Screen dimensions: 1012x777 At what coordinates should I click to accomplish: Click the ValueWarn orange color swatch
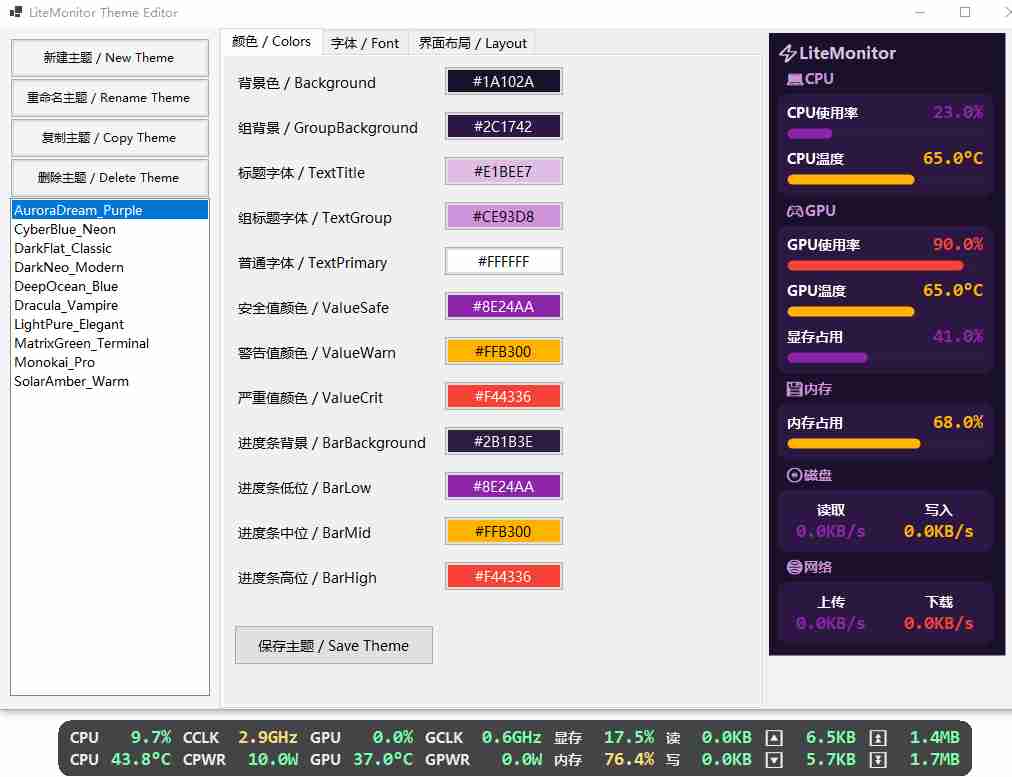coord(503,351)
